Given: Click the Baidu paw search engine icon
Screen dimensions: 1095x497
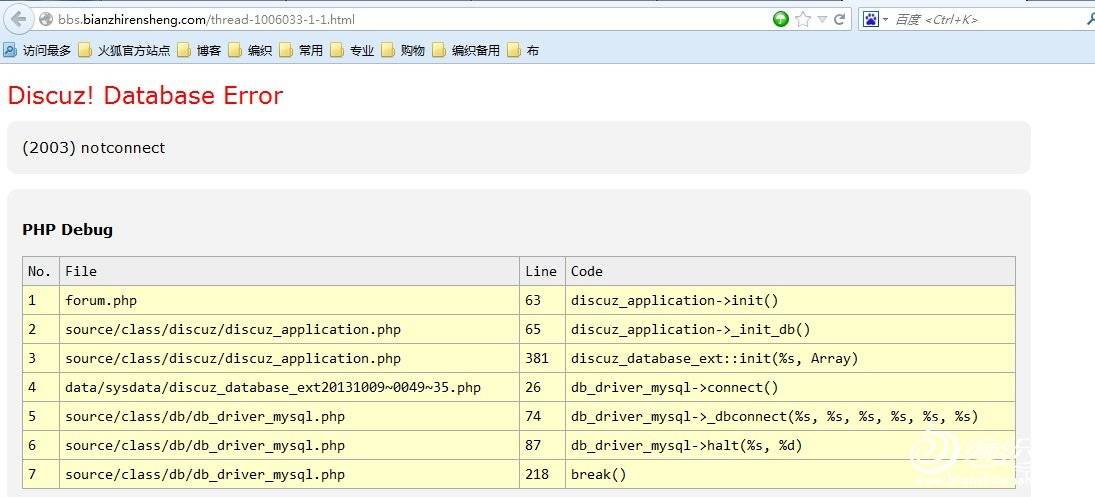Looking at the screenshot, I should point(870,20).
